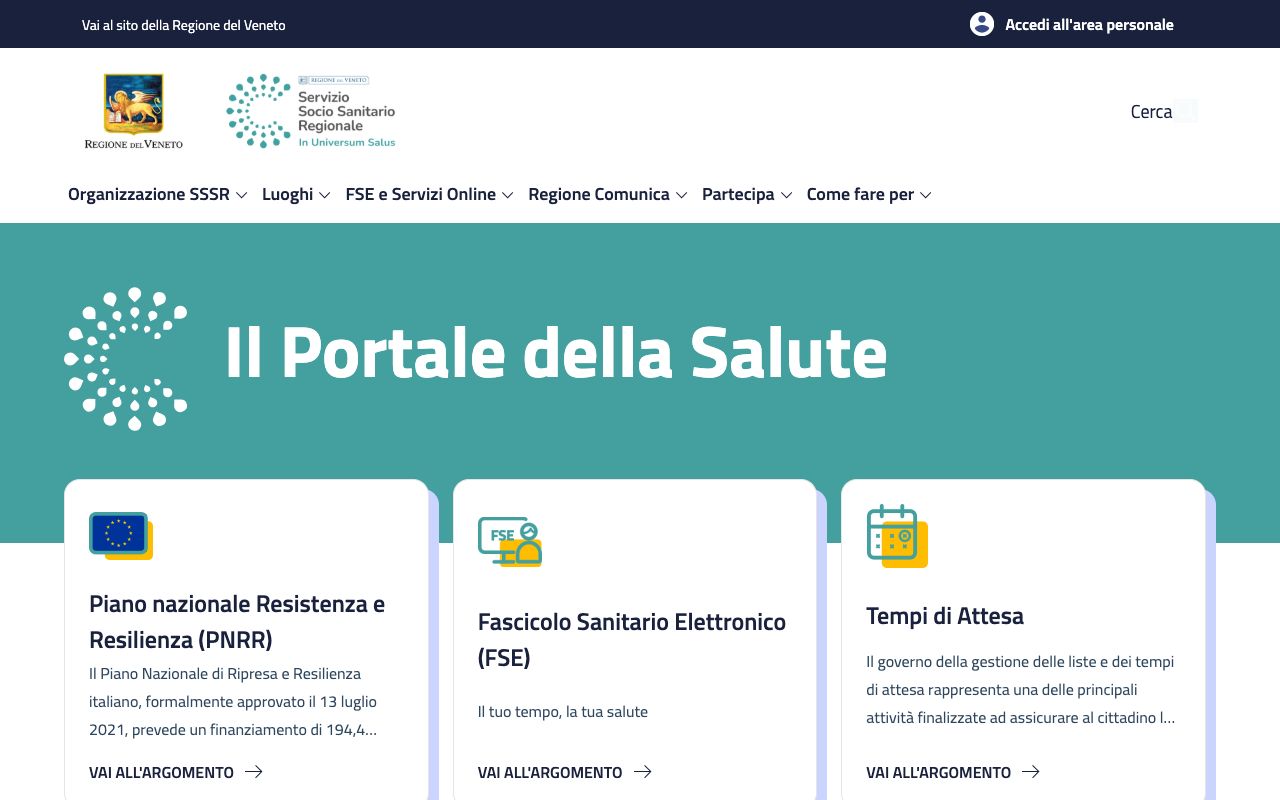Screen dimensions: 1280x800
Task: Expand the Partecipa menu chevron
Action: [x=786, y=195]
